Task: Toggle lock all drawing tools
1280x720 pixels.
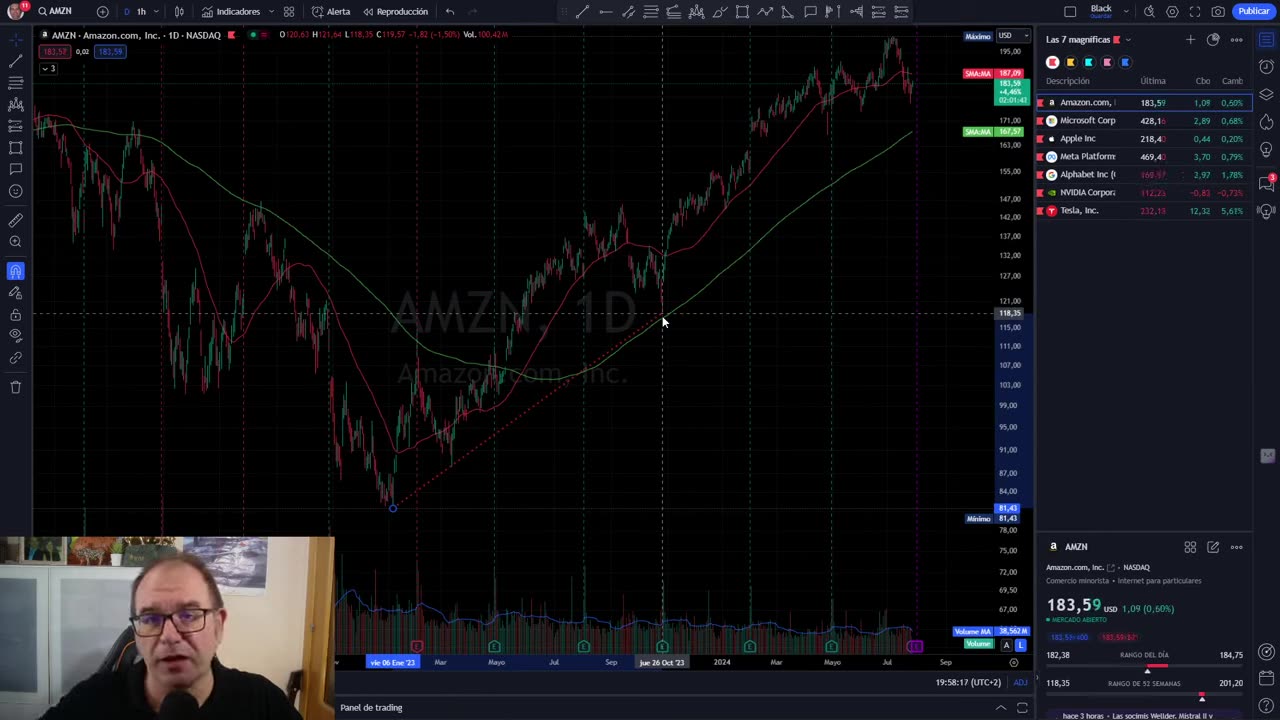Action: [x=16, y=314]
